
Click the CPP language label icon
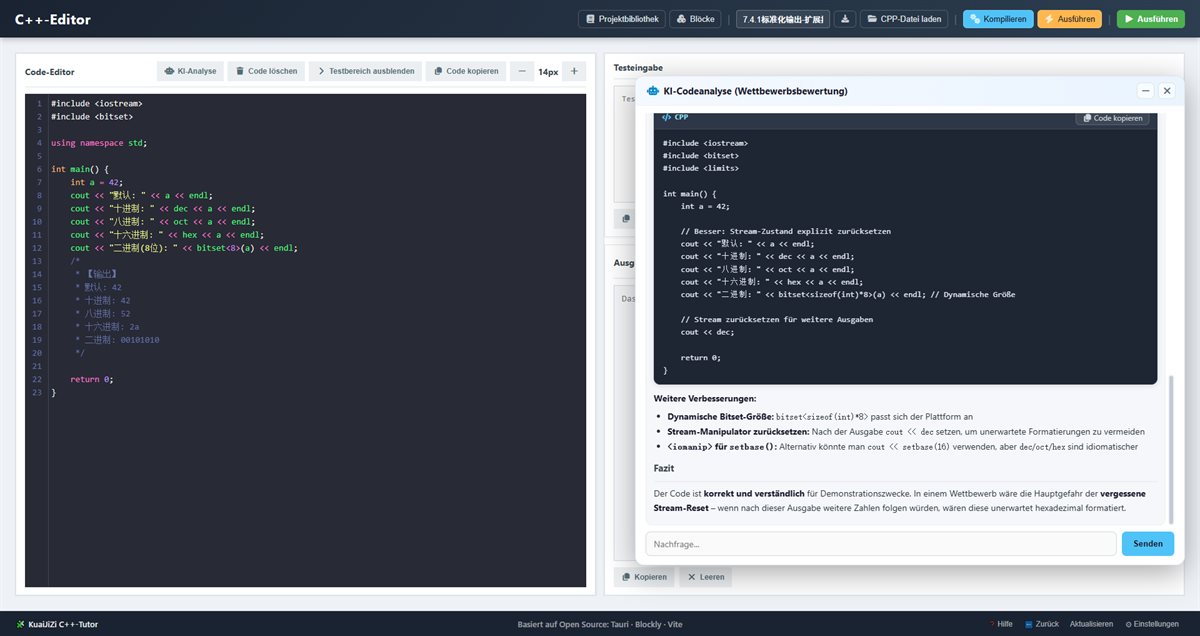tap(666, 117)
